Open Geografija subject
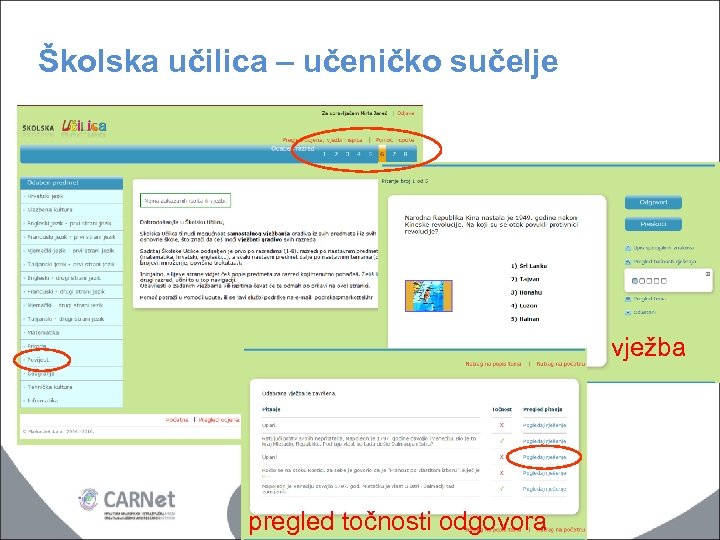The height and width of the screenshot is (540, 720). click(72, 374)
